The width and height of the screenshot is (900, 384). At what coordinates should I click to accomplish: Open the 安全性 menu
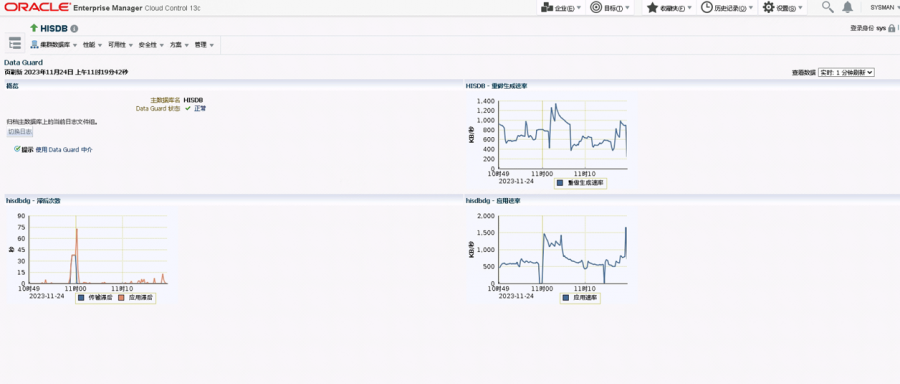[152, 45]
